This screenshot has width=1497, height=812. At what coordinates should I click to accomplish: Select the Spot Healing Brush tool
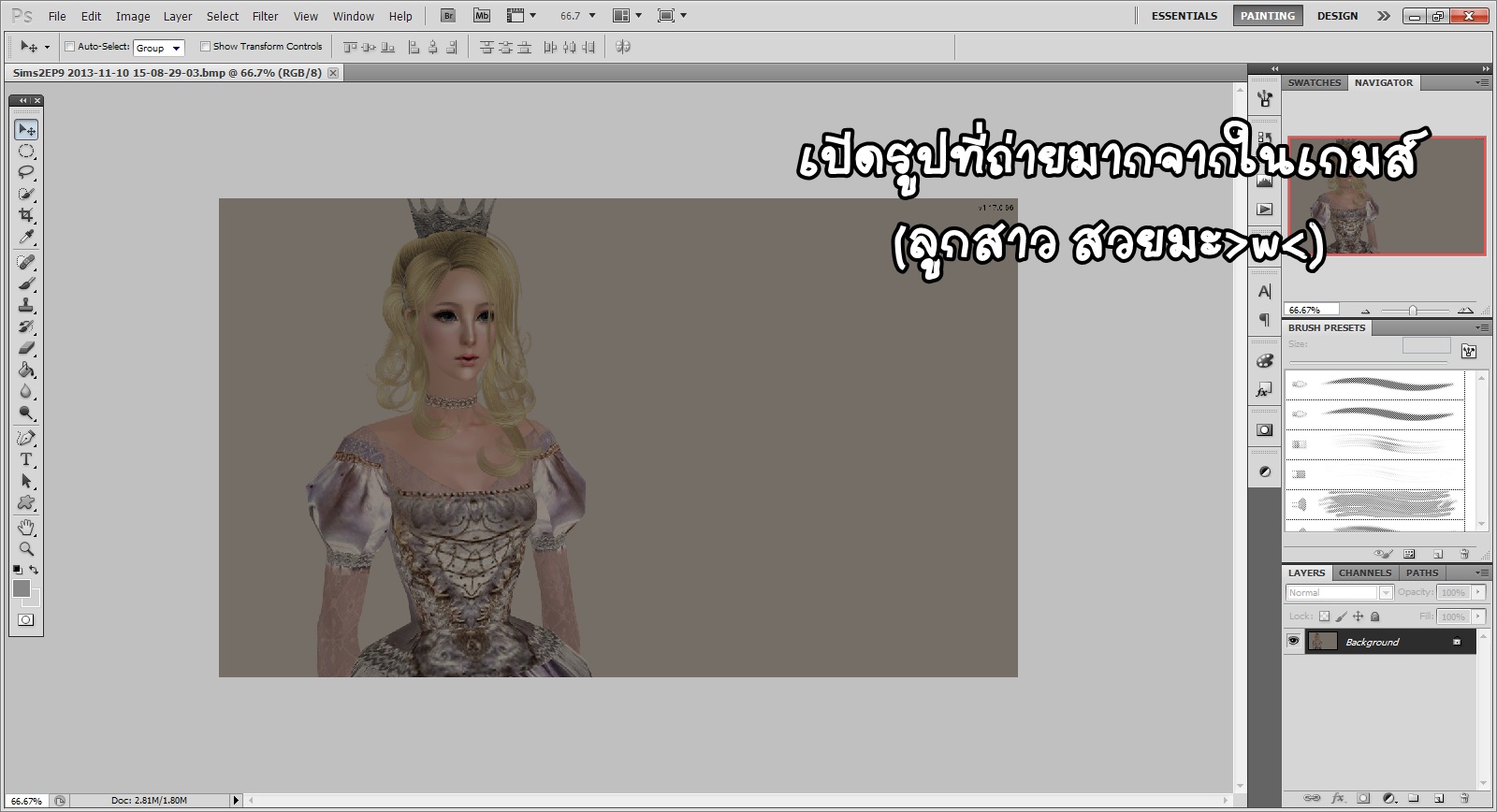pos(26,262)
